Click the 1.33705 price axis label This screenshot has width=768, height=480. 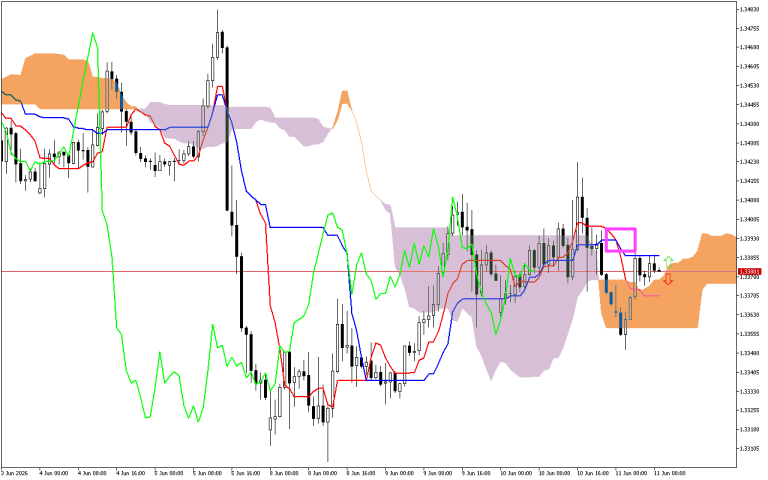point(750,296)
